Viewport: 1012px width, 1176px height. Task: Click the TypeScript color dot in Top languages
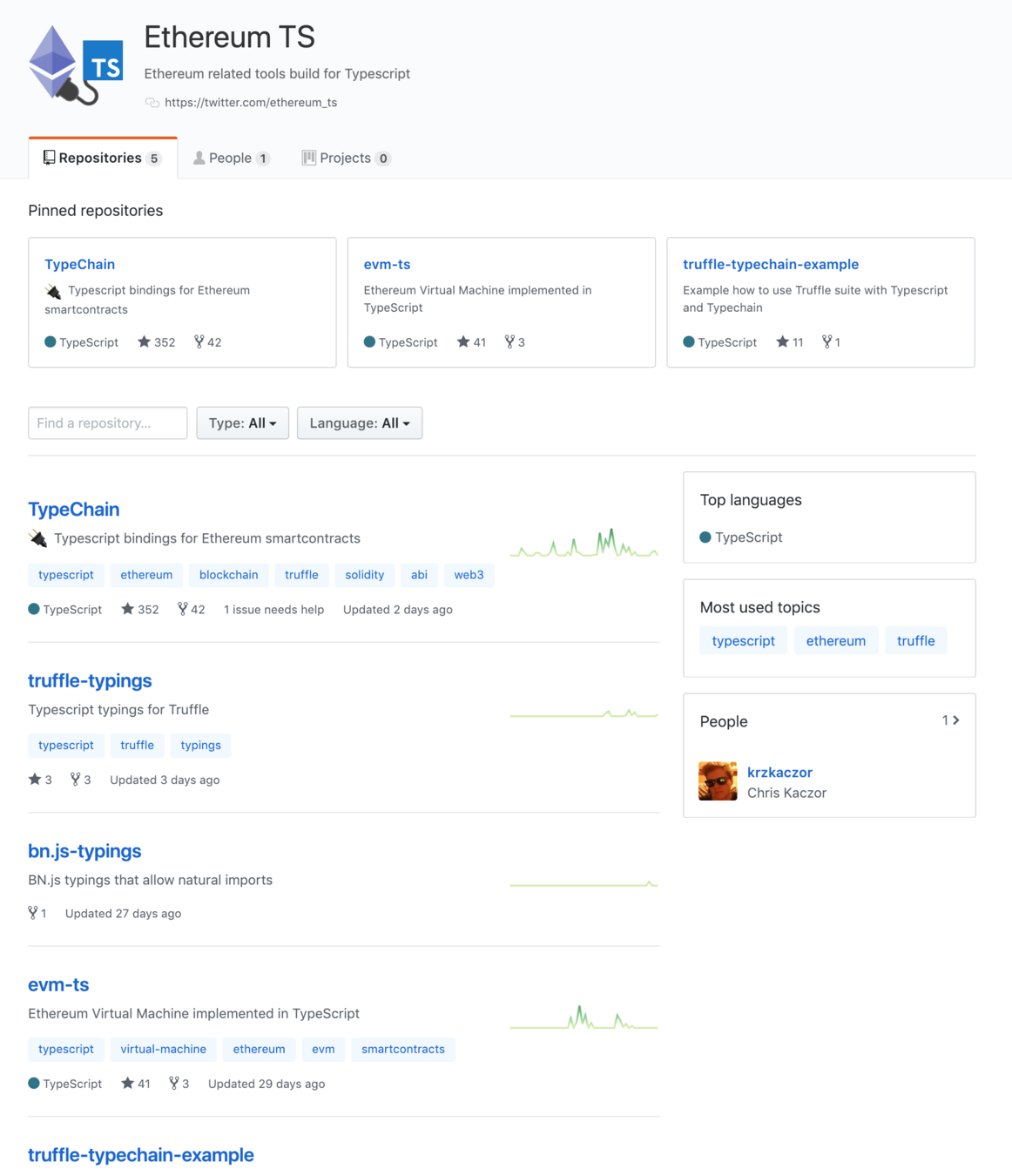click(x=705, y=537)
